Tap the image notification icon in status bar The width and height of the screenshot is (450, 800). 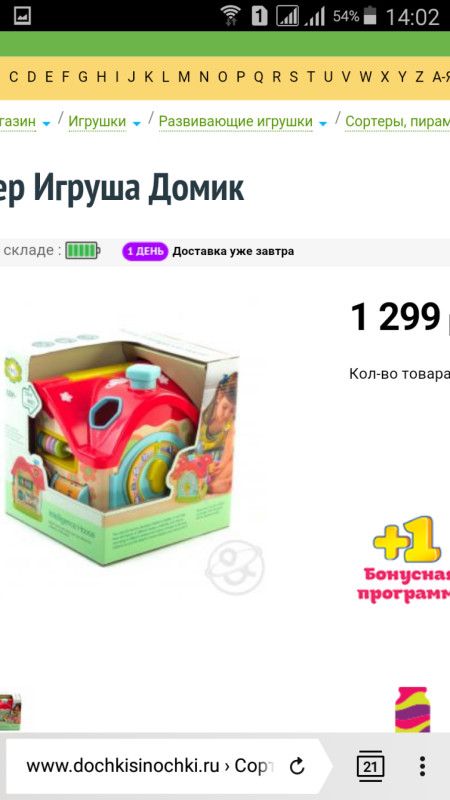(22, 16)
